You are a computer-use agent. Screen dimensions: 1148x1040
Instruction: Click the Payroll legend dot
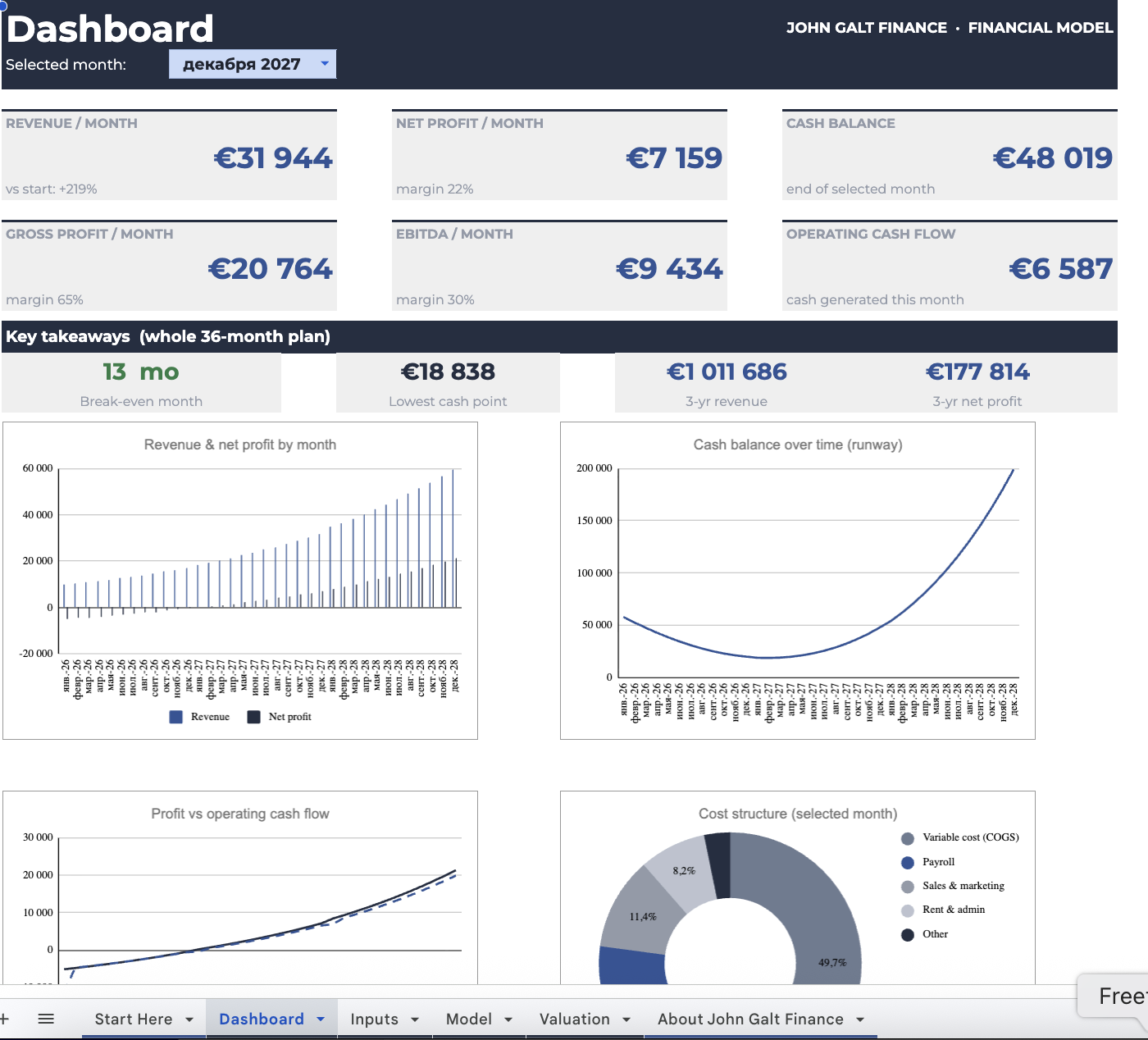[x=908, y=863]
